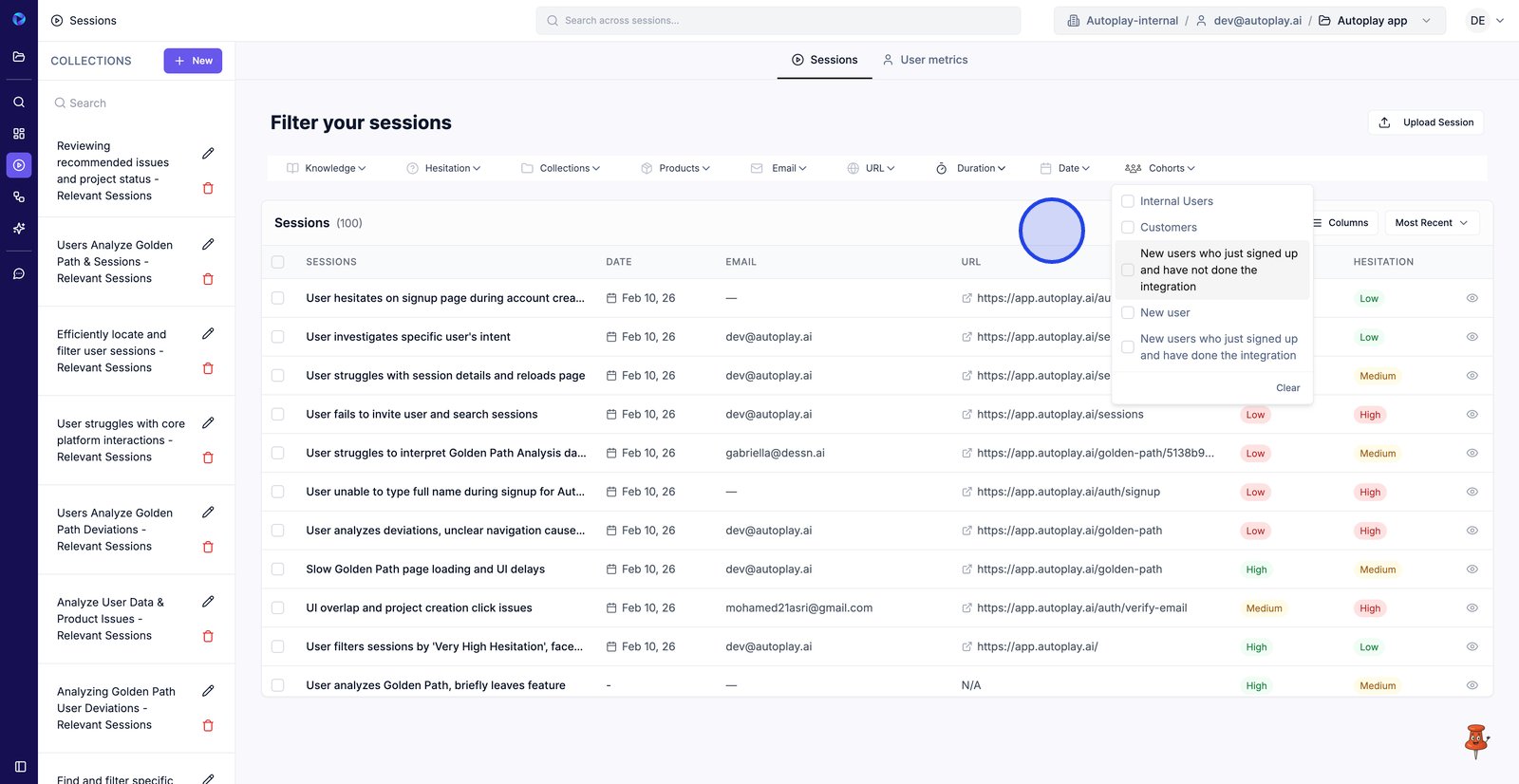This screenshot has width=1519, height=784.
Task: View session 'User fails to invite user' via eye icon
Action: pyautogui.click(x=1472, y=415)
